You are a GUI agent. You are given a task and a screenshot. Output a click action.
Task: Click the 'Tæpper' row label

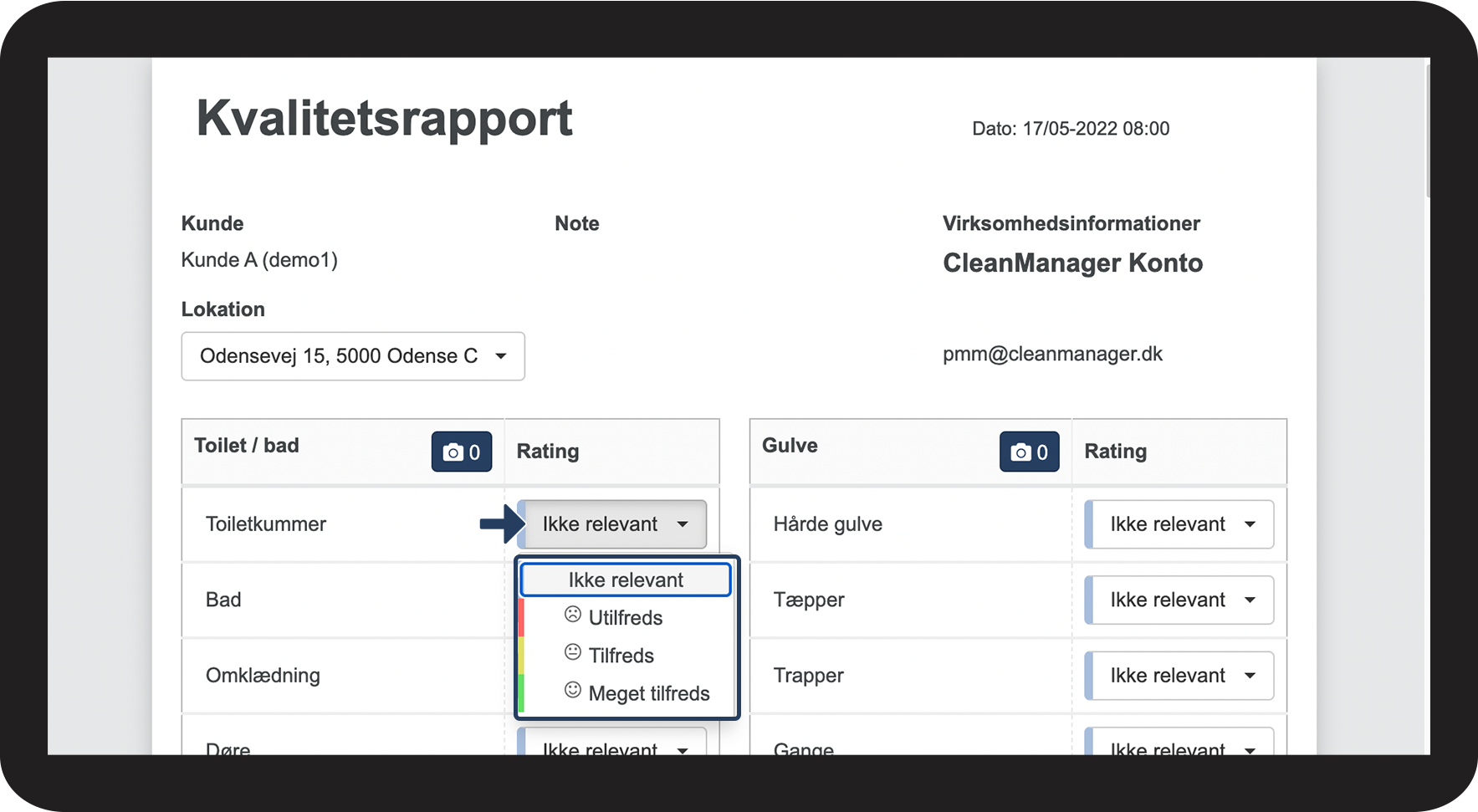point(809,600)
